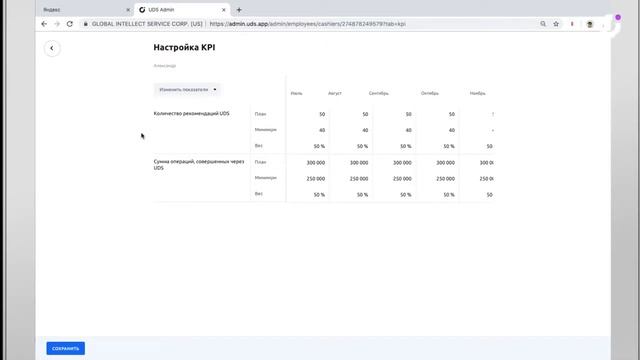Click the browser back arrow
This screenshot has width=640, height=360.
pos(44,24)
